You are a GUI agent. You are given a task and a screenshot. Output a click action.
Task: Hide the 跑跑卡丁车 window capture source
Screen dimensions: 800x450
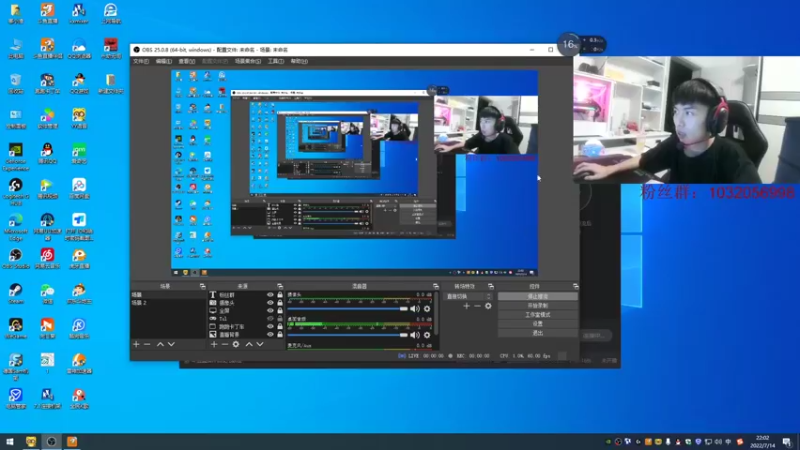(270, 327)
